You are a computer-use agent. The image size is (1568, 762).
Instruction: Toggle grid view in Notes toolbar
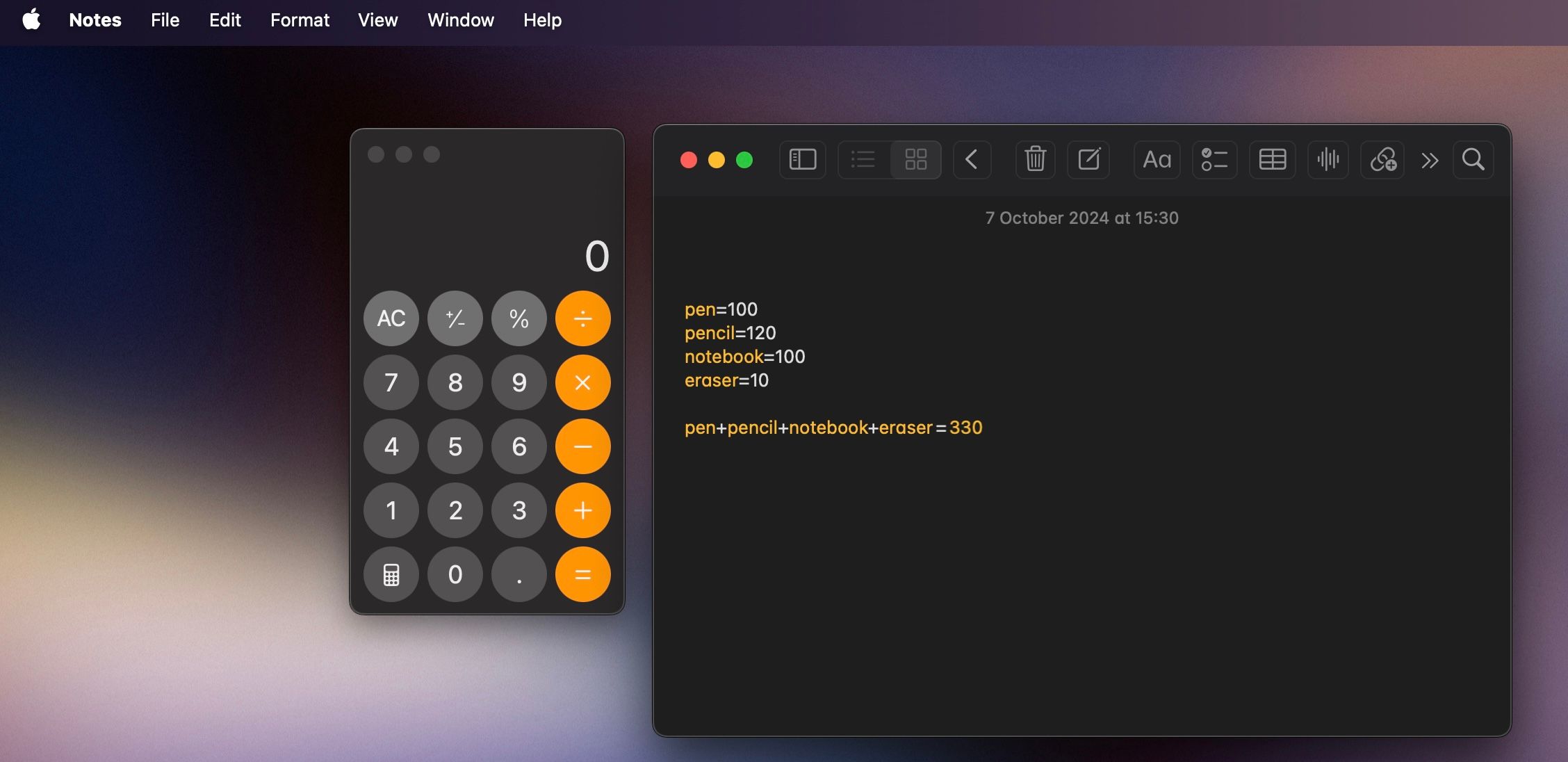(915, 159)
